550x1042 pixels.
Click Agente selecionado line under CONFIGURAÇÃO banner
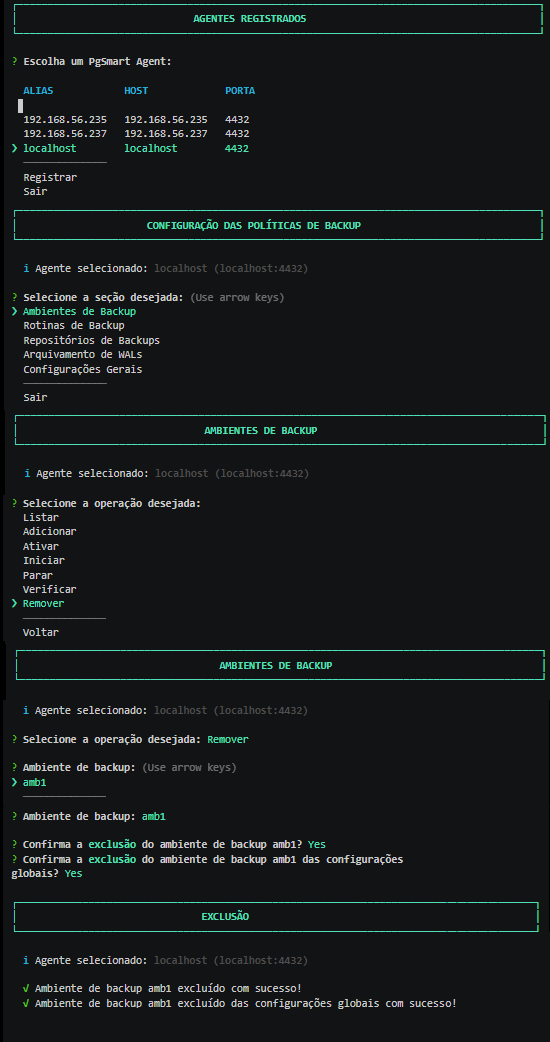[x=165, y=268]
